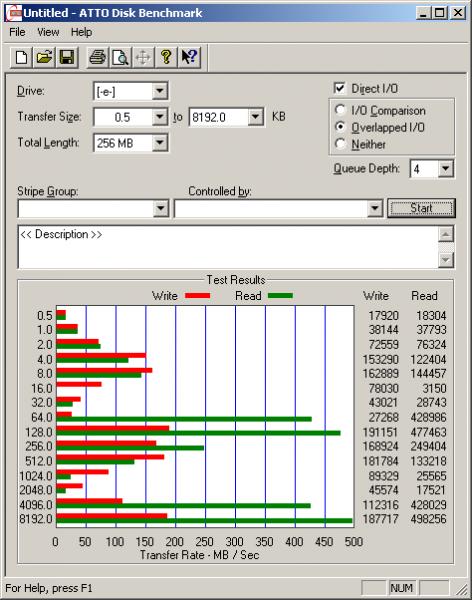Click the write value 17920
The height and width of the screenshot is (600, 472).
pyautogui.click(x=384, y=316)
